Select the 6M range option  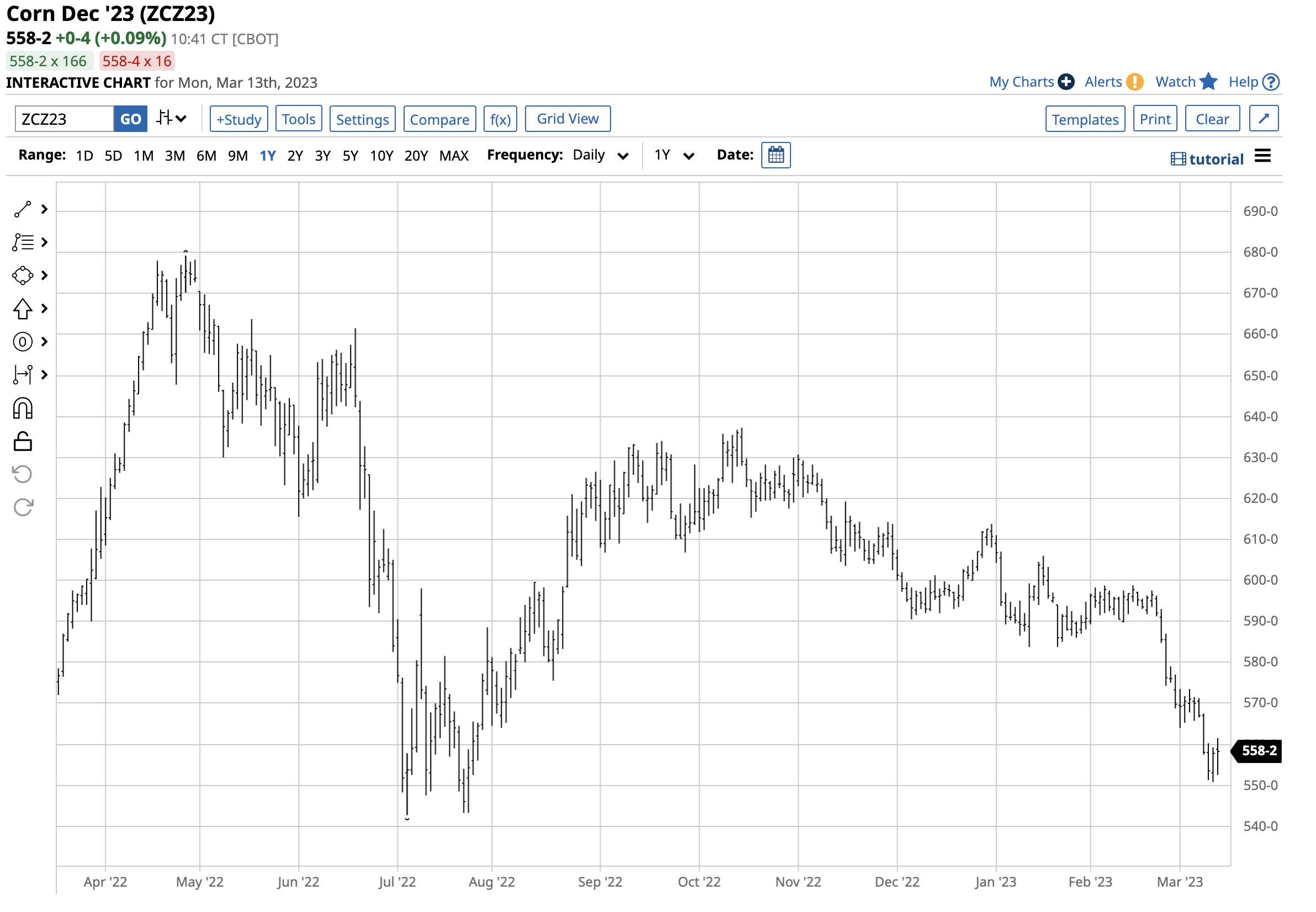coord(206,156)
